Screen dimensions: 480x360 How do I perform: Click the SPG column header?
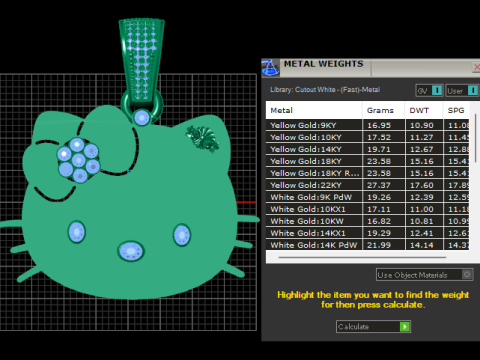(x=456, y=110)
